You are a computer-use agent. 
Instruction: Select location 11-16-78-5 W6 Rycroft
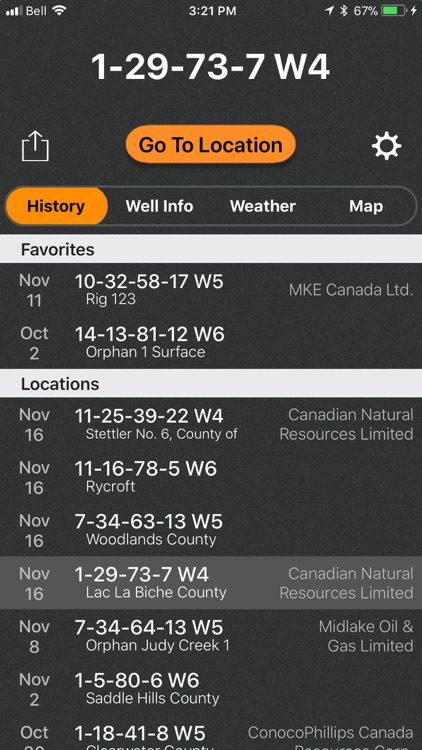pyautogui.click(x=211, y=477)
